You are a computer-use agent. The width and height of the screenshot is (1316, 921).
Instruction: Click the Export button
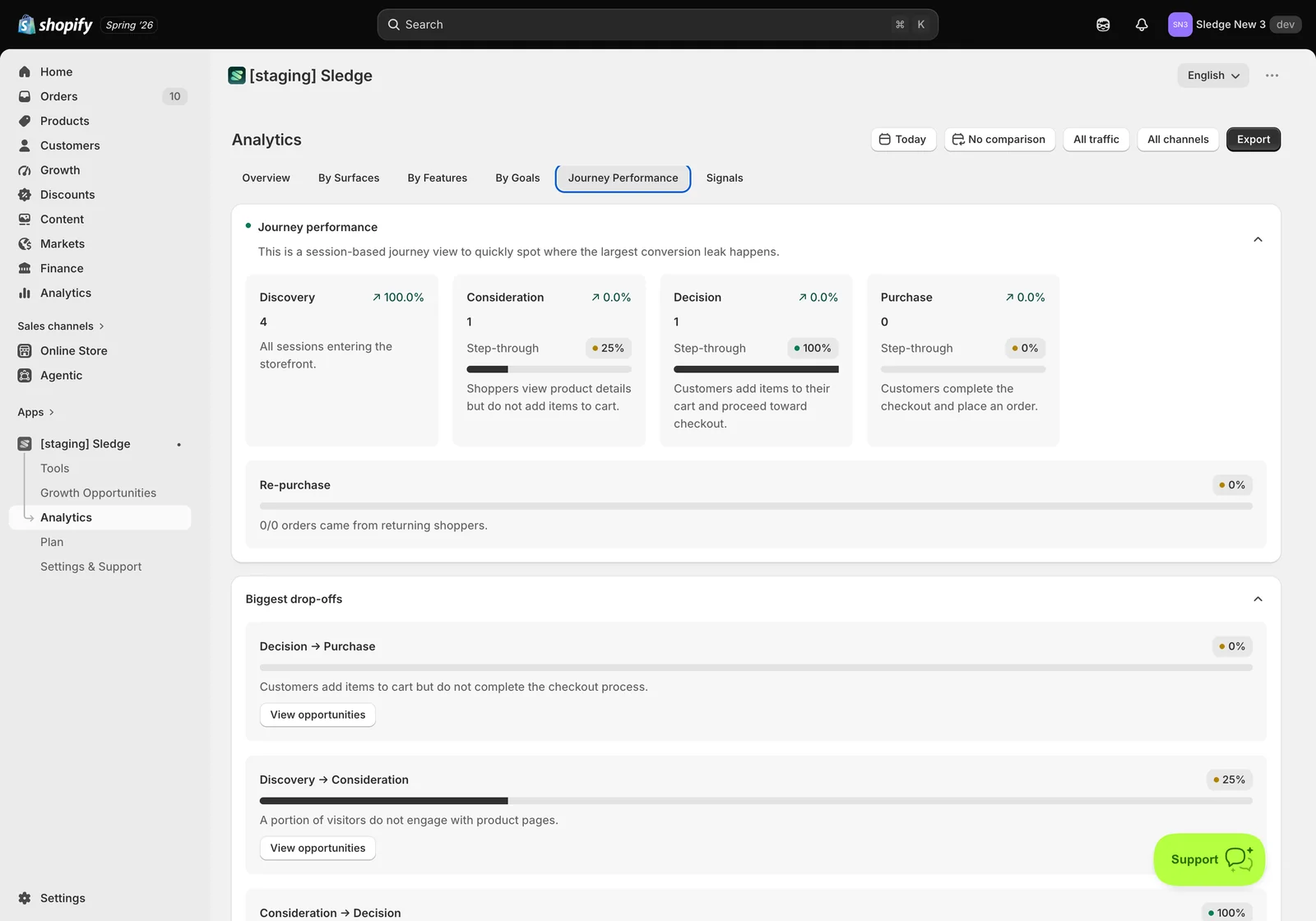coord(1253,140)
